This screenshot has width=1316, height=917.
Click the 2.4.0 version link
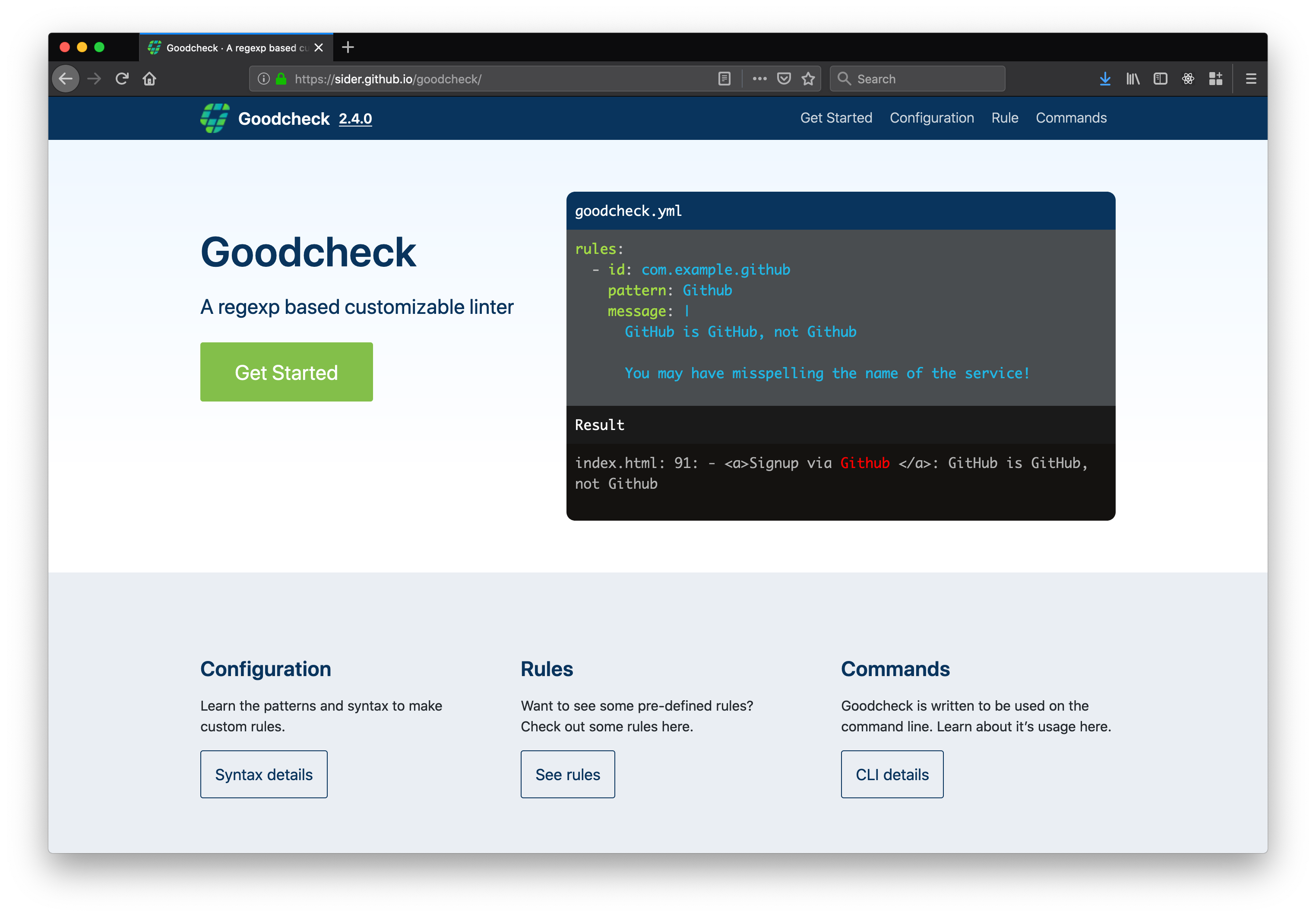point(355,119)
